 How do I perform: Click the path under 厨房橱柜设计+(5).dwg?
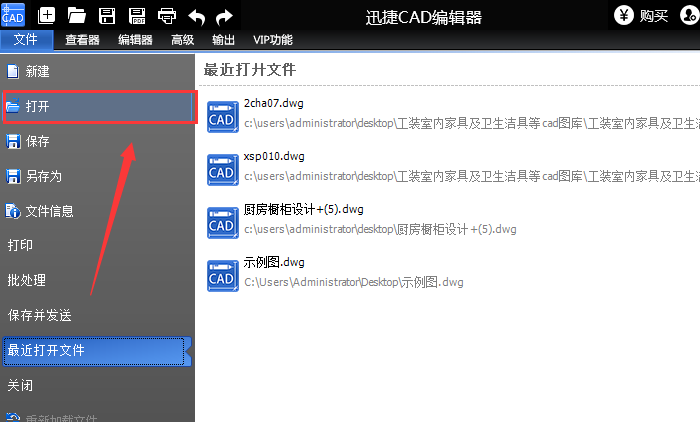click(x=380, y=230)
